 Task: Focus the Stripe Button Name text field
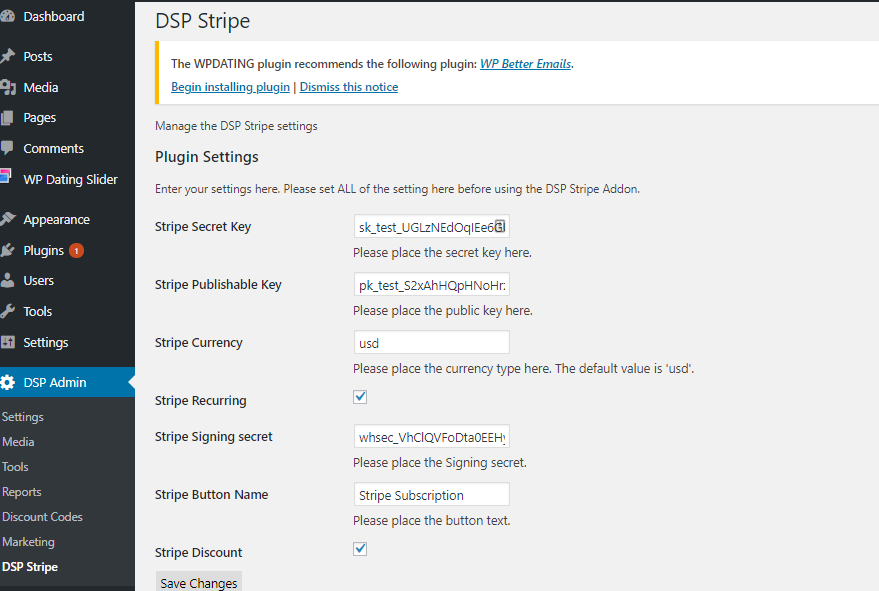pyautogui.click(x=432, y=495)
